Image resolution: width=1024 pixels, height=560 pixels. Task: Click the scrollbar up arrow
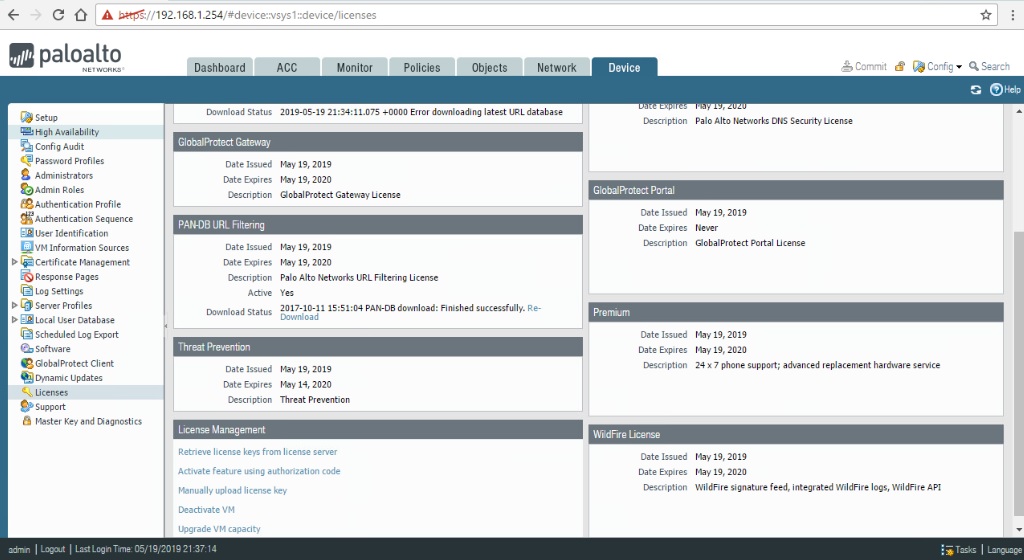tap(1018, 111)
